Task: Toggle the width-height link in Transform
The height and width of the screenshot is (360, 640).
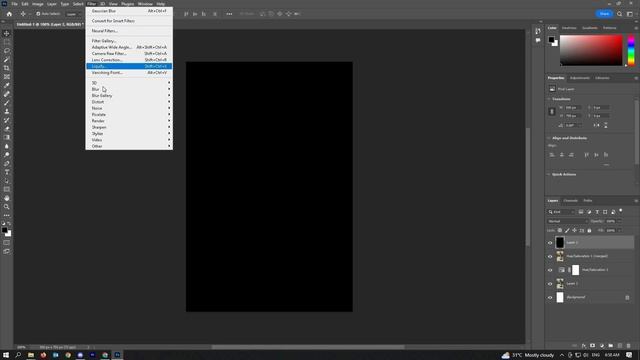Action: click(x=552, y=111)
